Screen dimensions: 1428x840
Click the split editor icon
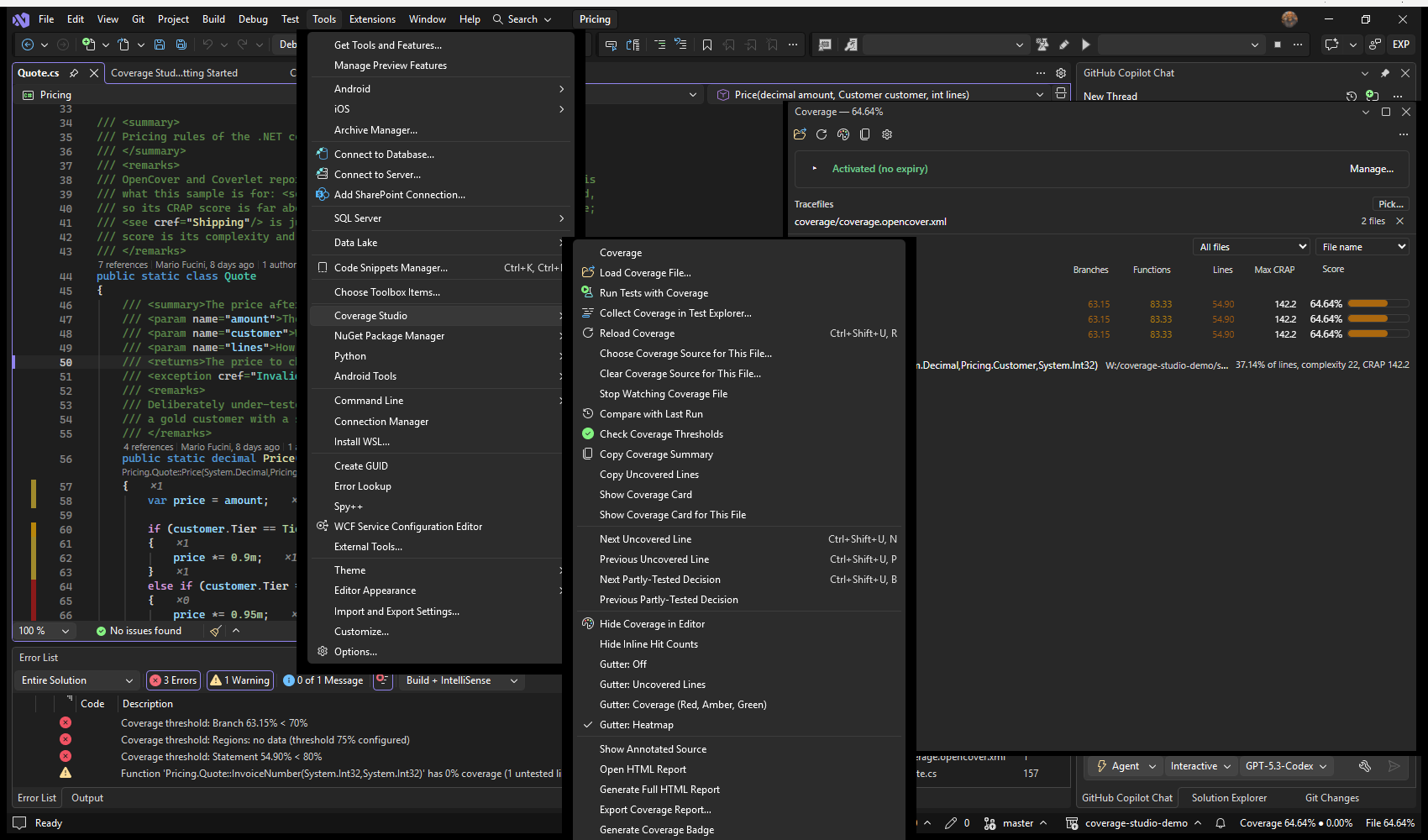coord(1061,94)
